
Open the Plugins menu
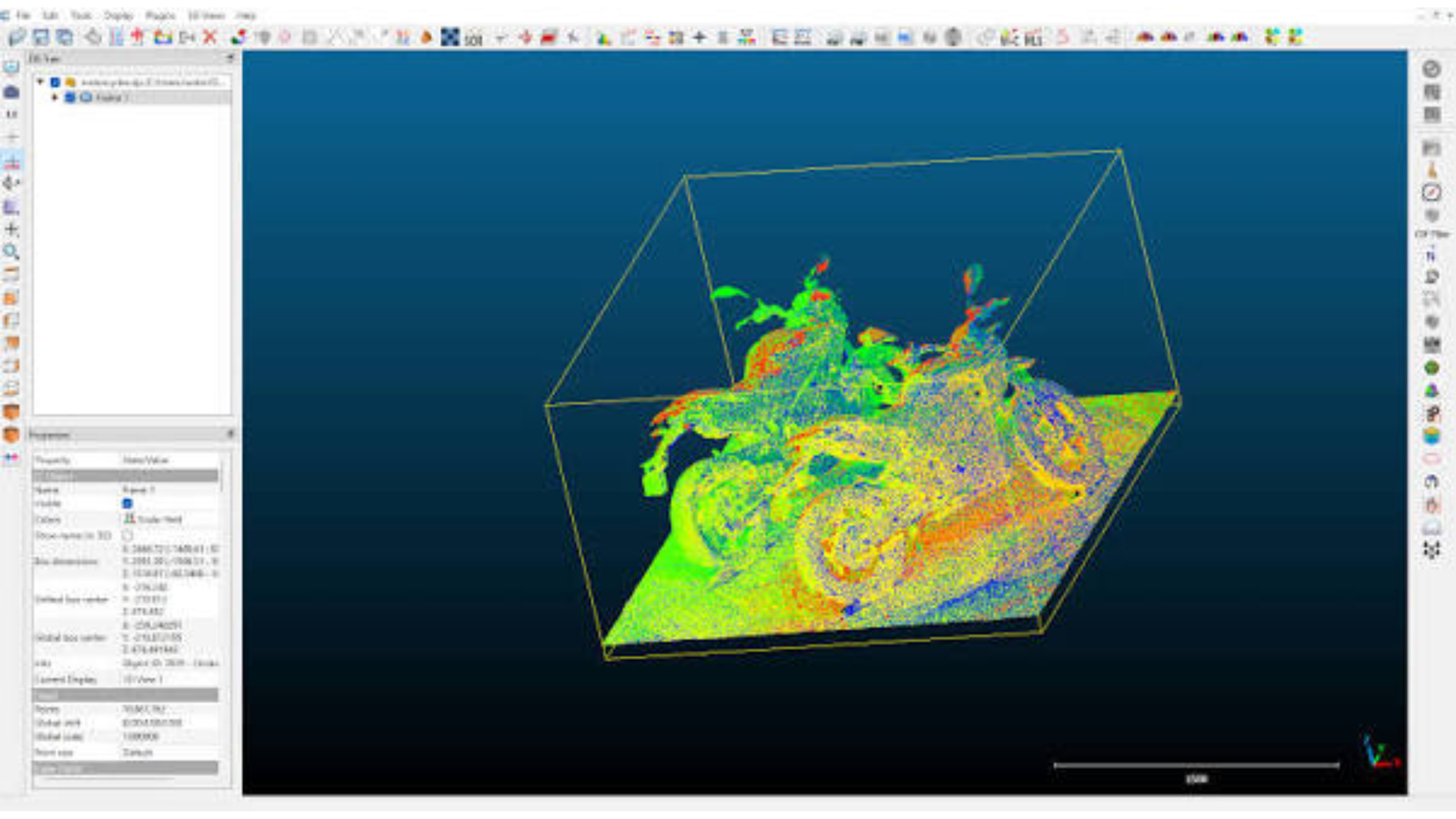coord(160,15)
